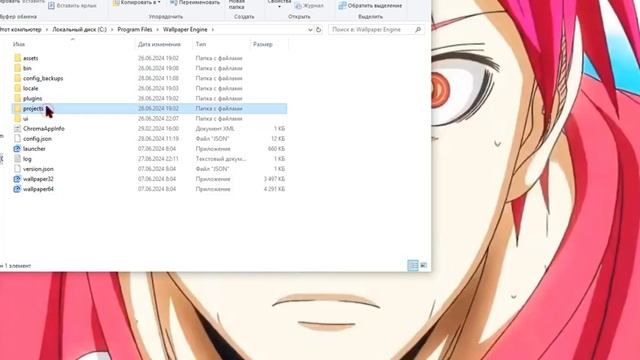
Task: Expand chevron after Wallpaper Engine breadcrumb
Action: click(x=212, y=30)
